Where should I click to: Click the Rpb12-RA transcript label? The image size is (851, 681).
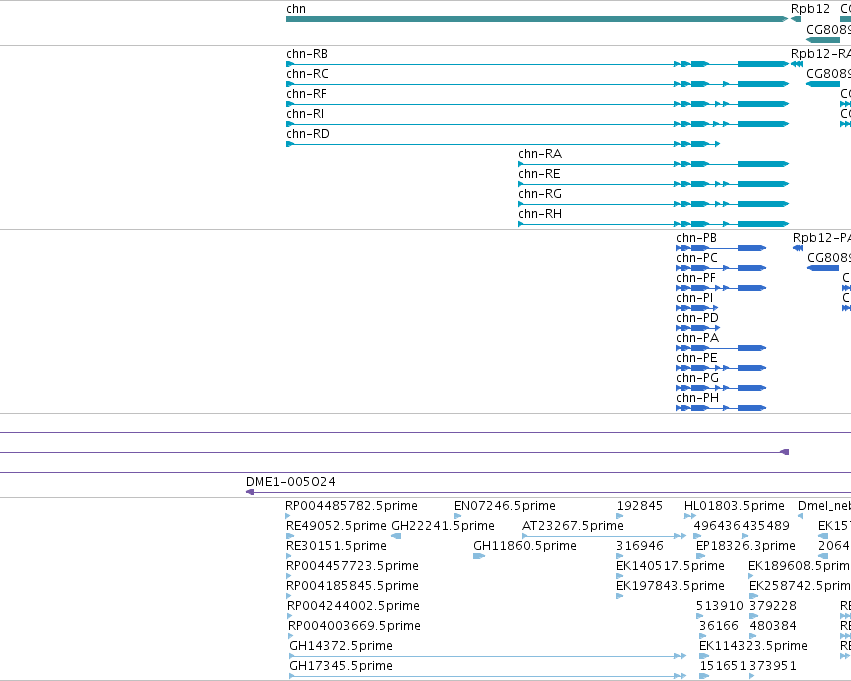coord(821,54)
